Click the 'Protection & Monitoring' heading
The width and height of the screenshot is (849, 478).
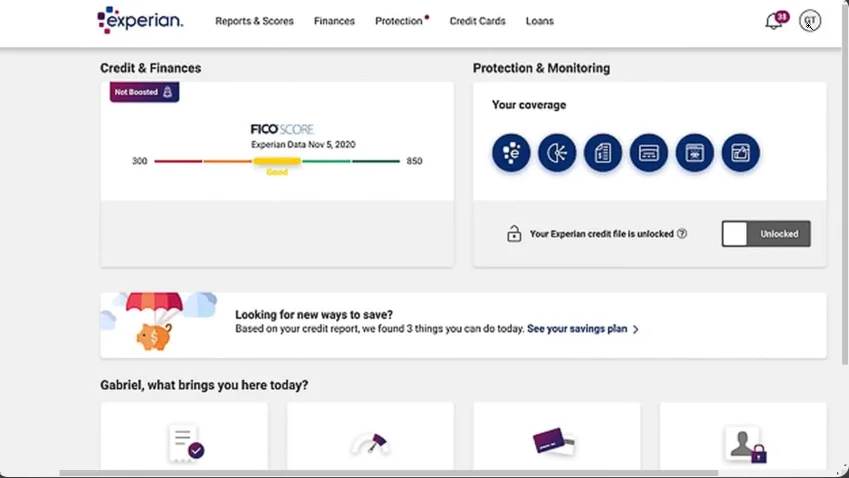coord(541,68)
